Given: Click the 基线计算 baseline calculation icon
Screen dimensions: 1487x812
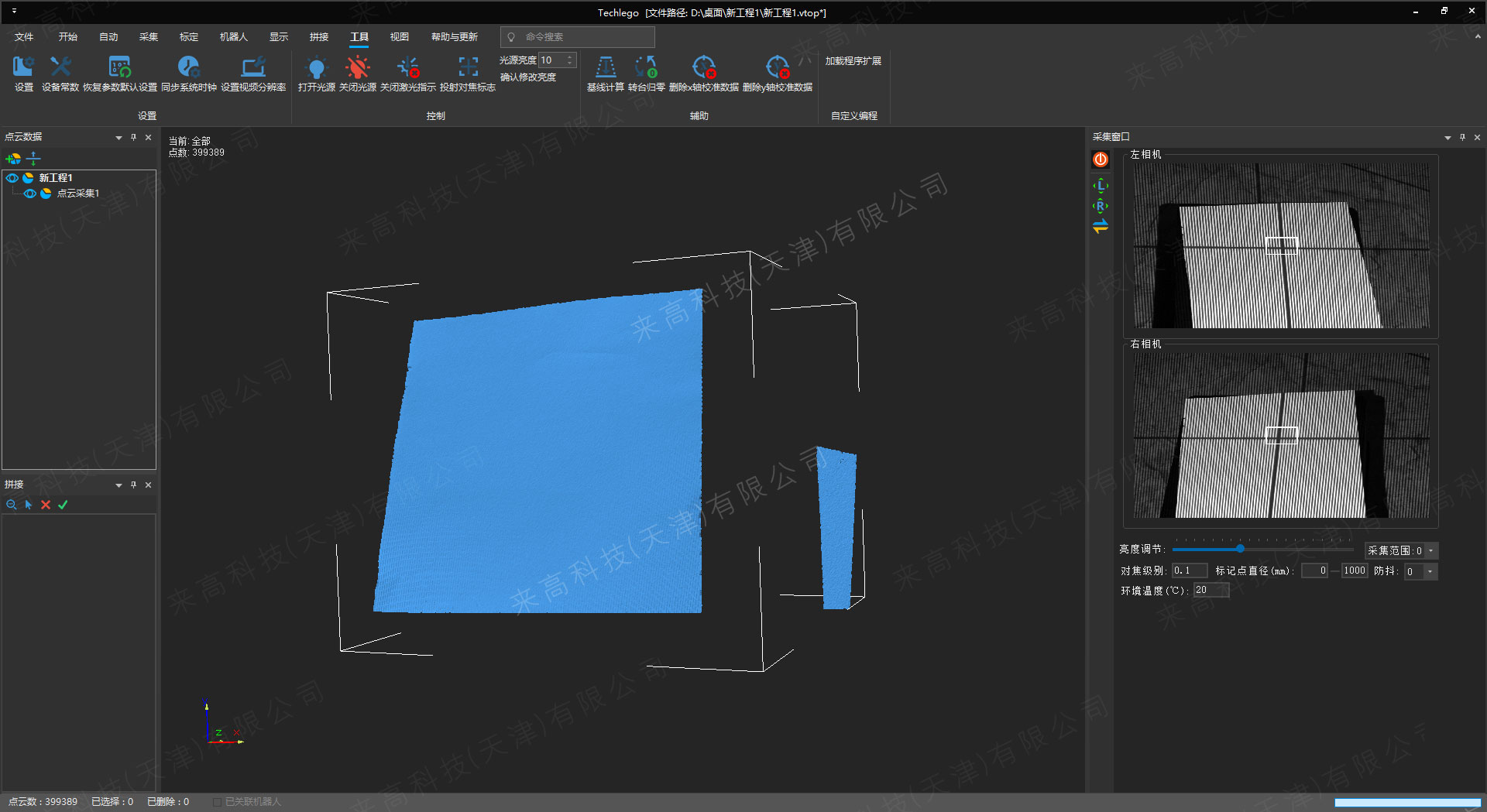Looking at the screenshot, I should 605,68.
